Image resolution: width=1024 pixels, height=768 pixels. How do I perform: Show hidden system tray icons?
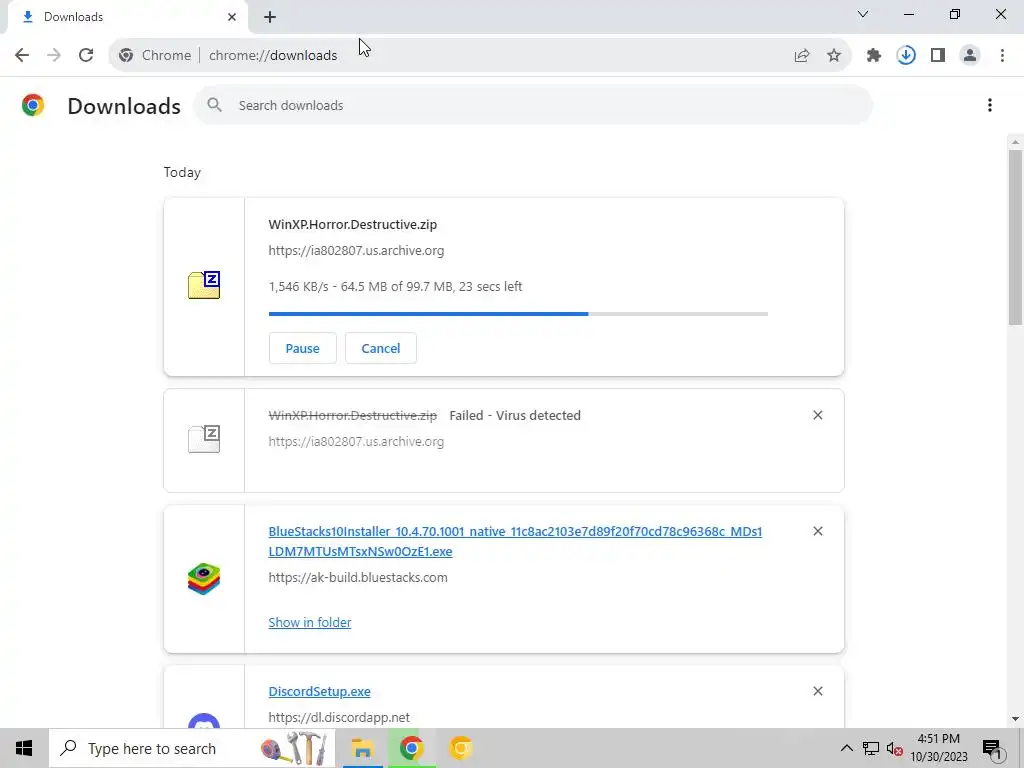click(846, 748)
